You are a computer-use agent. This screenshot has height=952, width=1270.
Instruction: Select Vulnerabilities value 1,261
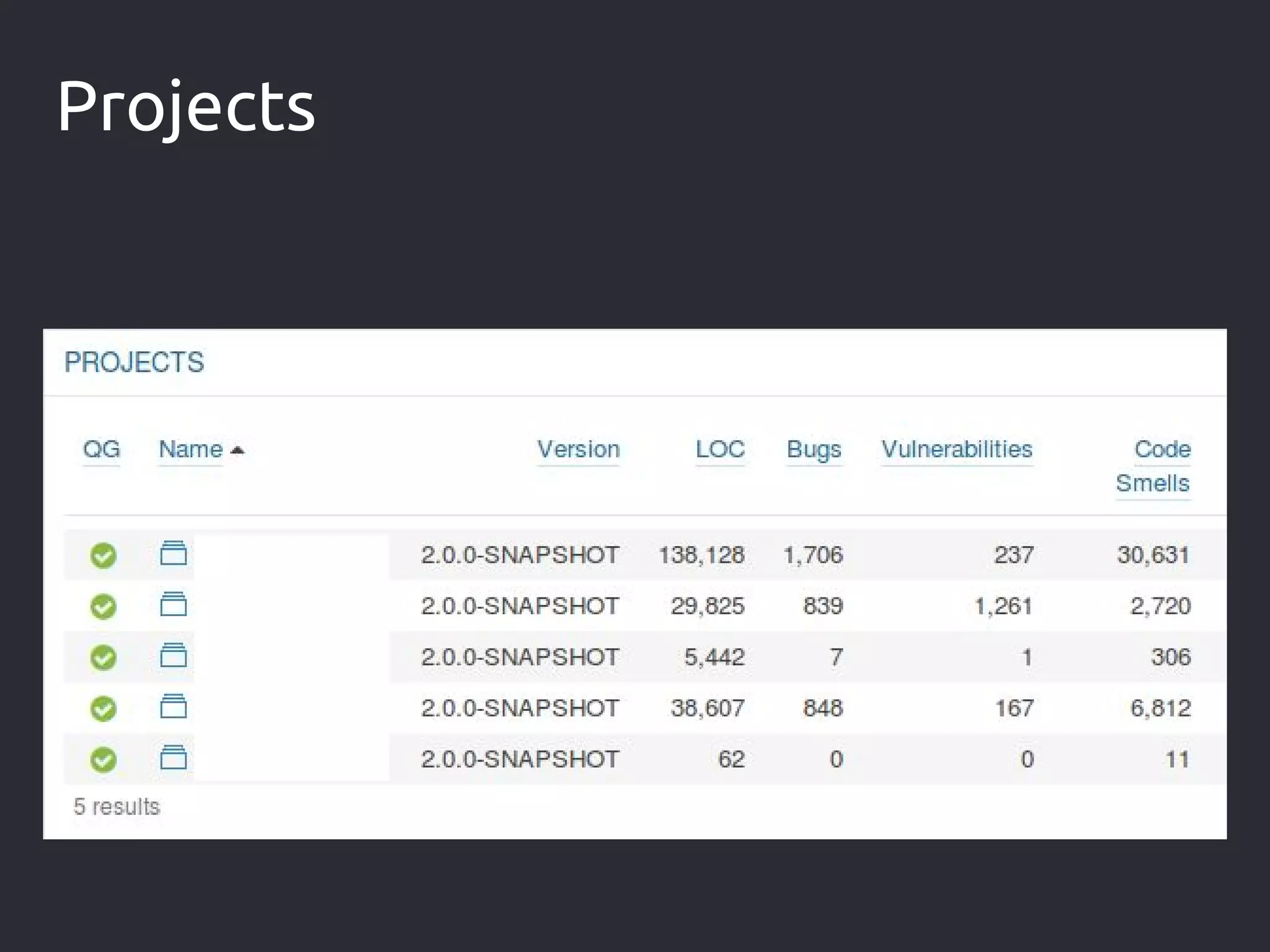[x=1003, y=606]
